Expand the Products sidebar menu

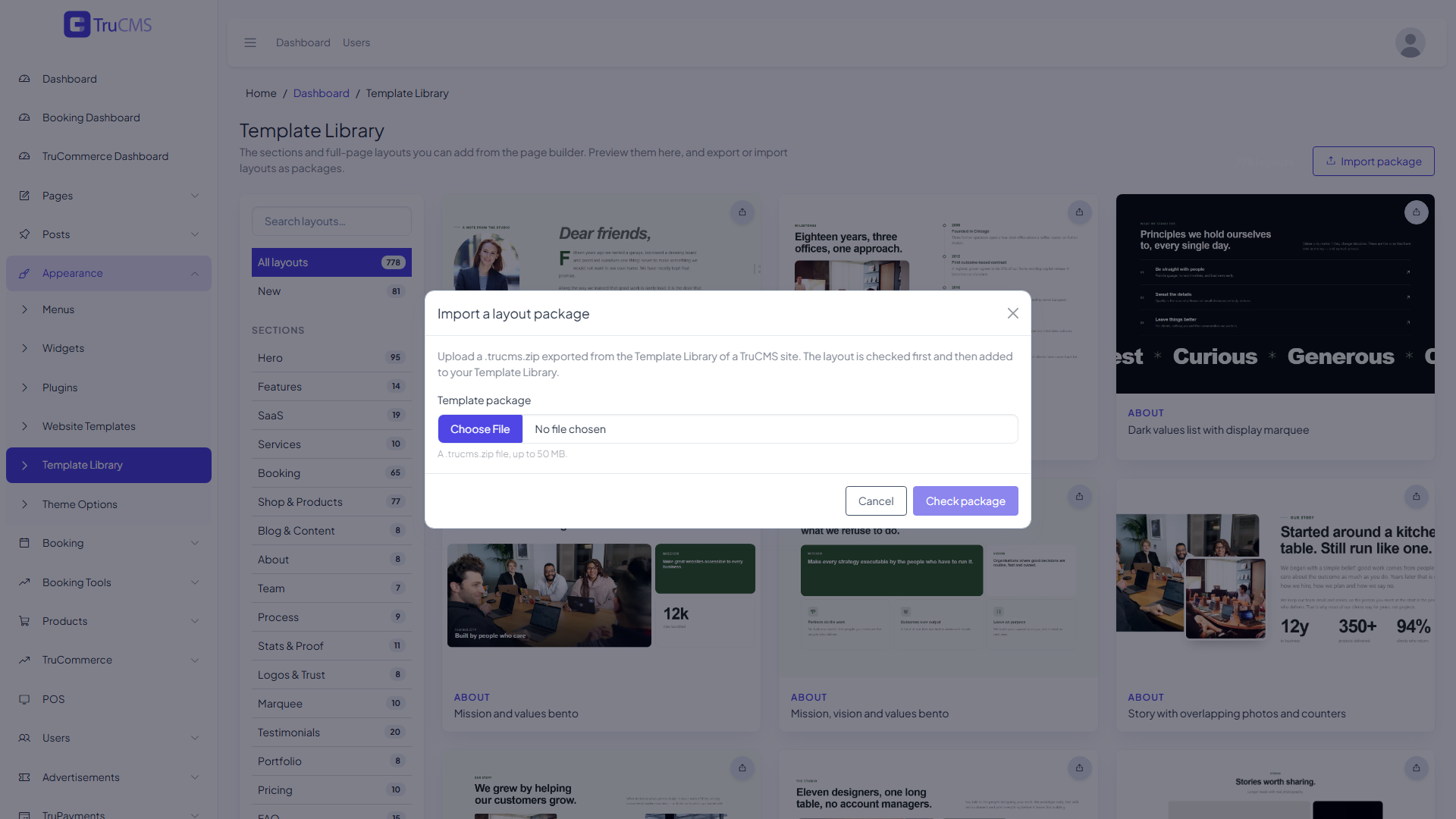[195, 621]
